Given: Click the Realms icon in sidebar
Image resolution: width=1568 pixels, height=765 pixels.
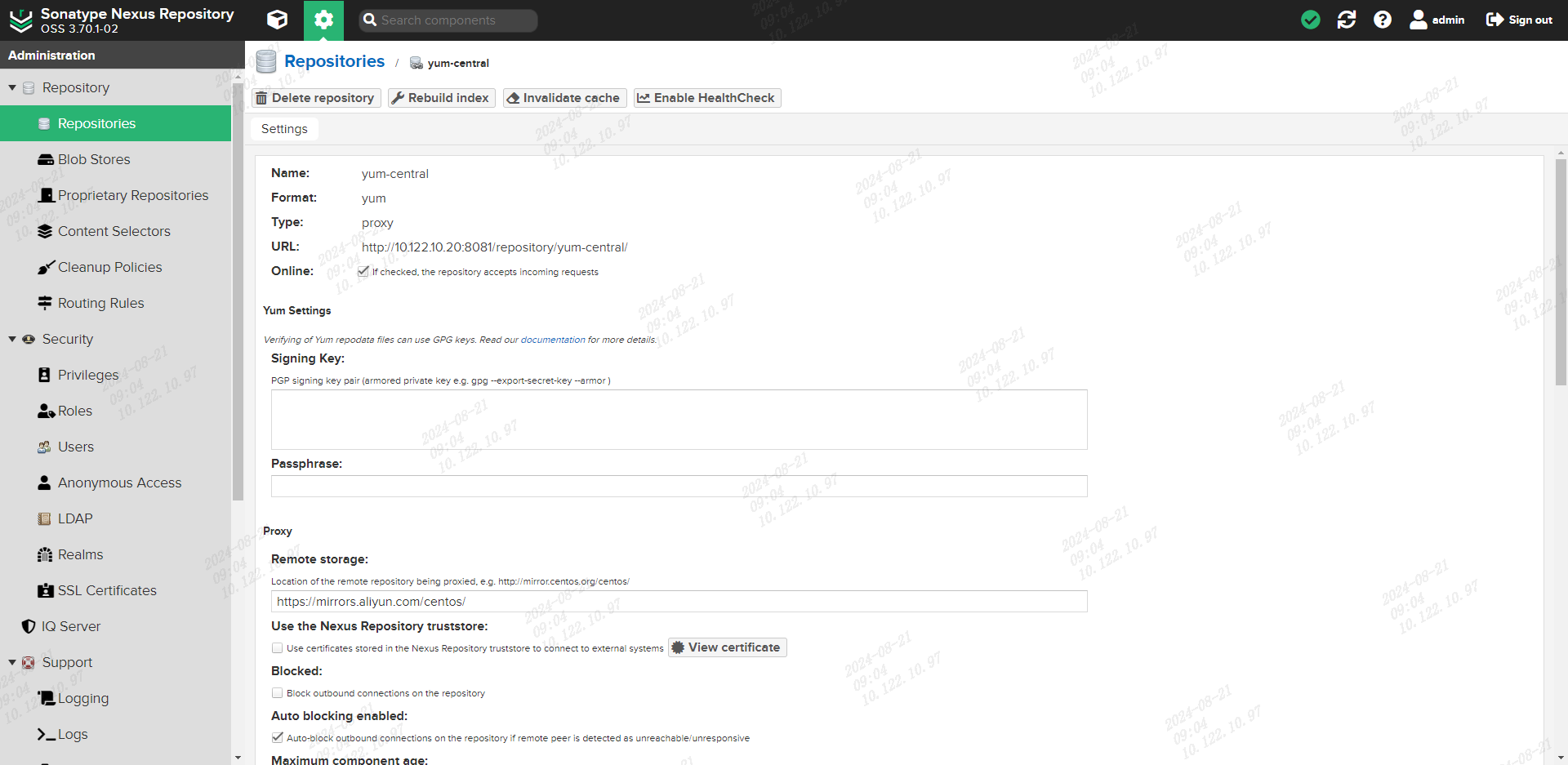Looking at the screenshot, I should click(x=45, y=554).
